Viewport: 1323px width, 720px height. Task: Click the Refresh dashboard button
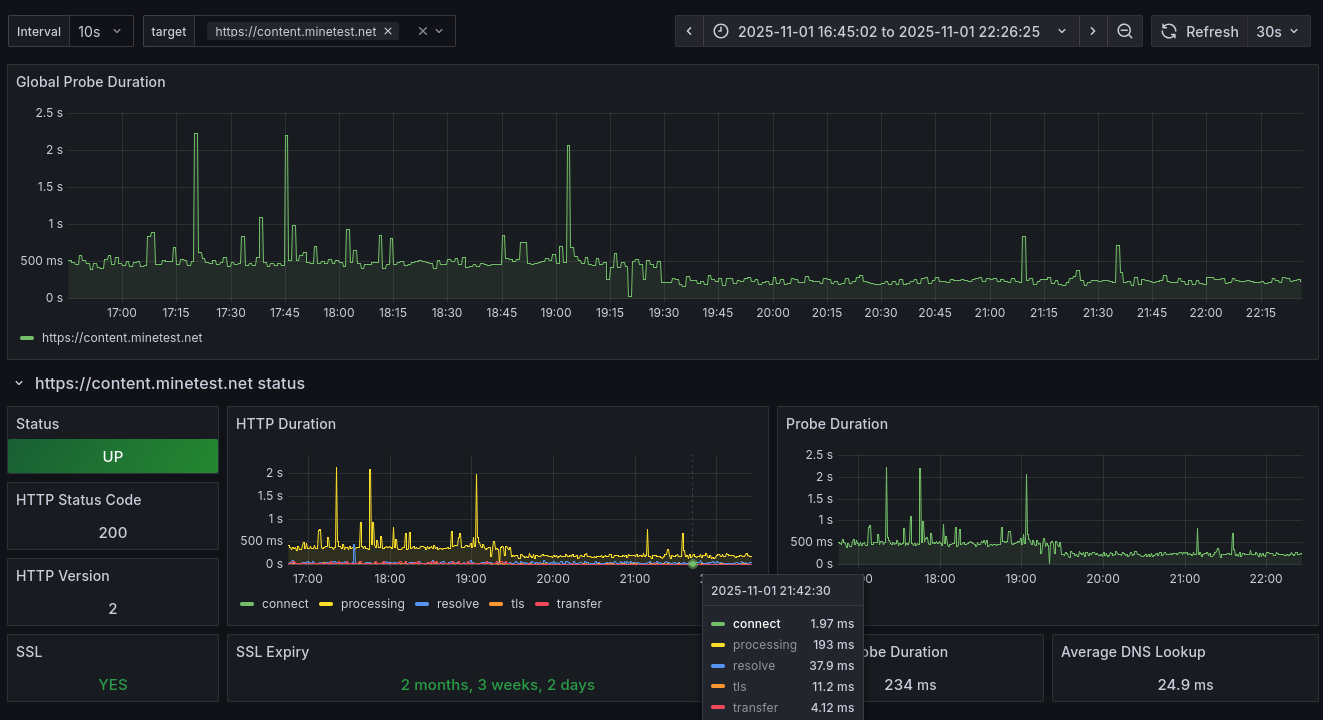(1199, 31)
